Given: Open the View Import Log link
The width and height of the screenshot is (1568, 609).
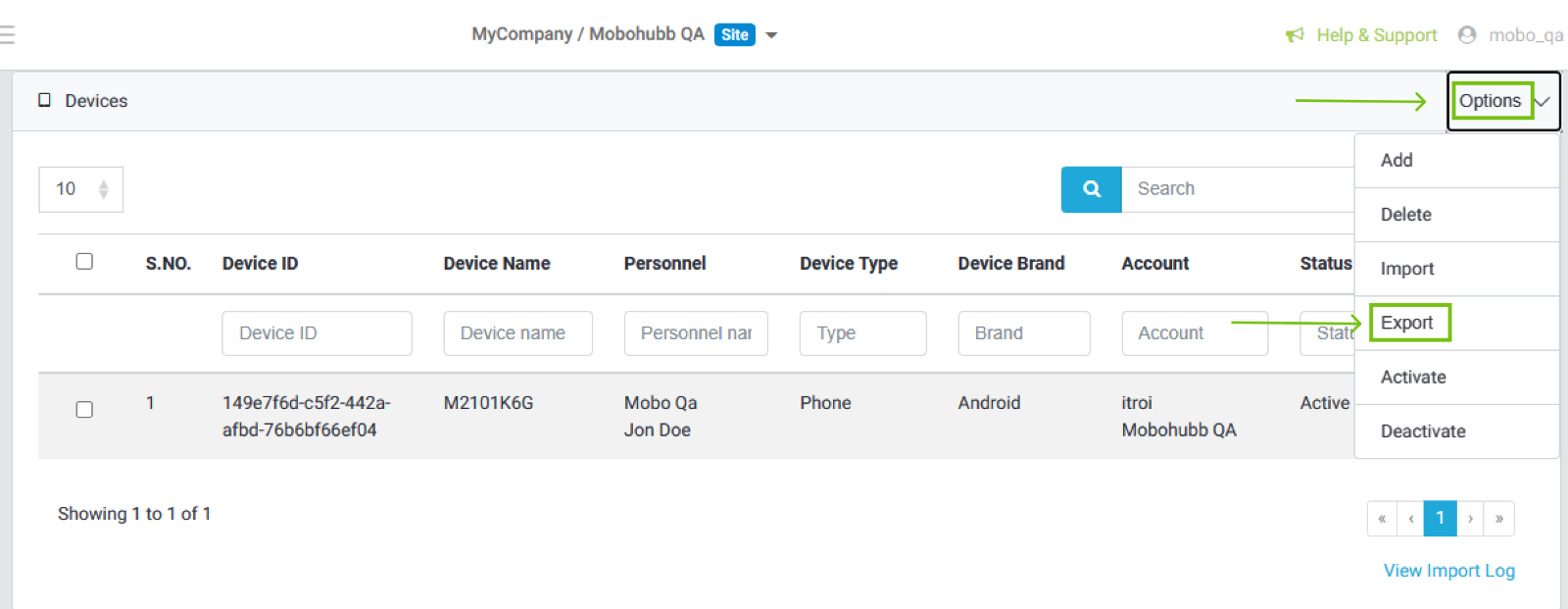Looking at the screenshot, I should [x=1448, y=571].
